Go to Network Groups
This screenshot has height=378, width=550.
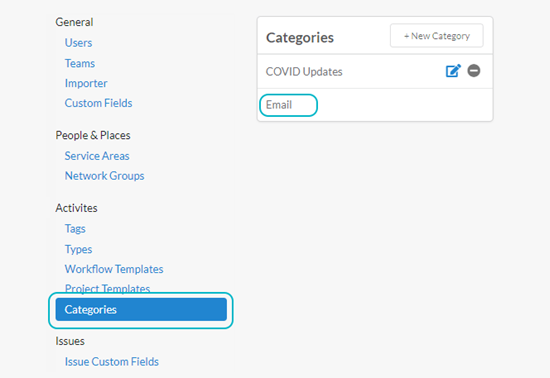pyautogui.click(x=104, y=176)
